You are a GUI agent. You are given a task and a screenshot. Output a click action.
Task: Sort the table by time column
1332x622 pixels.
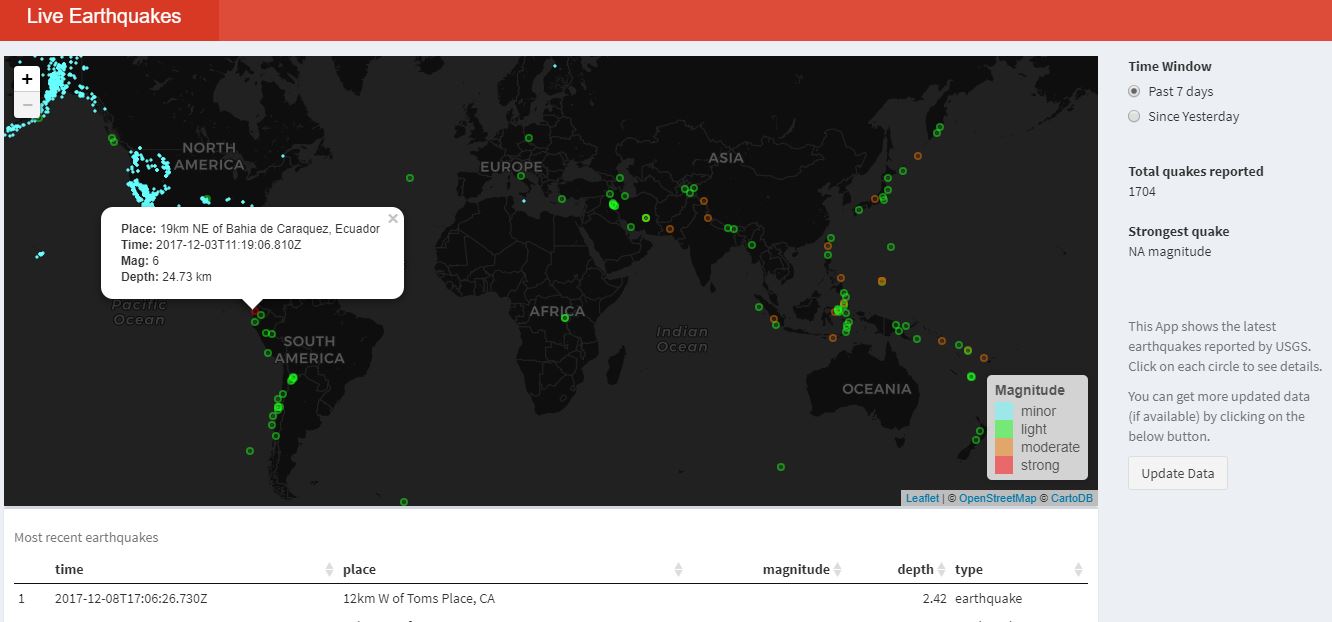point(69,569)
